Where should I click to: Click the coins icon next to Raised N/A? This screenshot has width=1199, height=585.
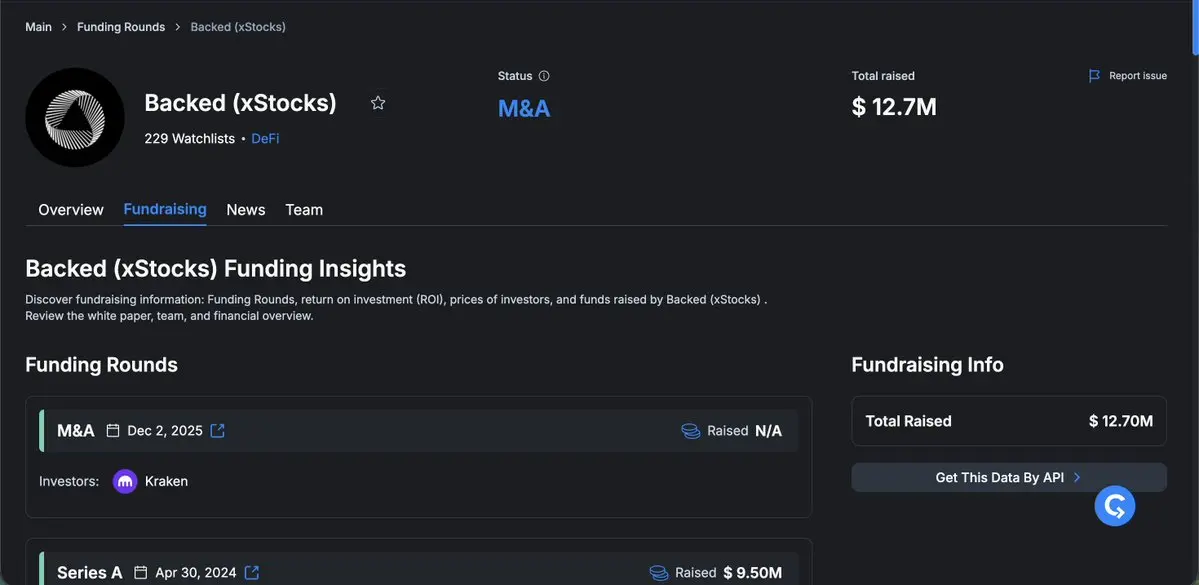(690, 431)
